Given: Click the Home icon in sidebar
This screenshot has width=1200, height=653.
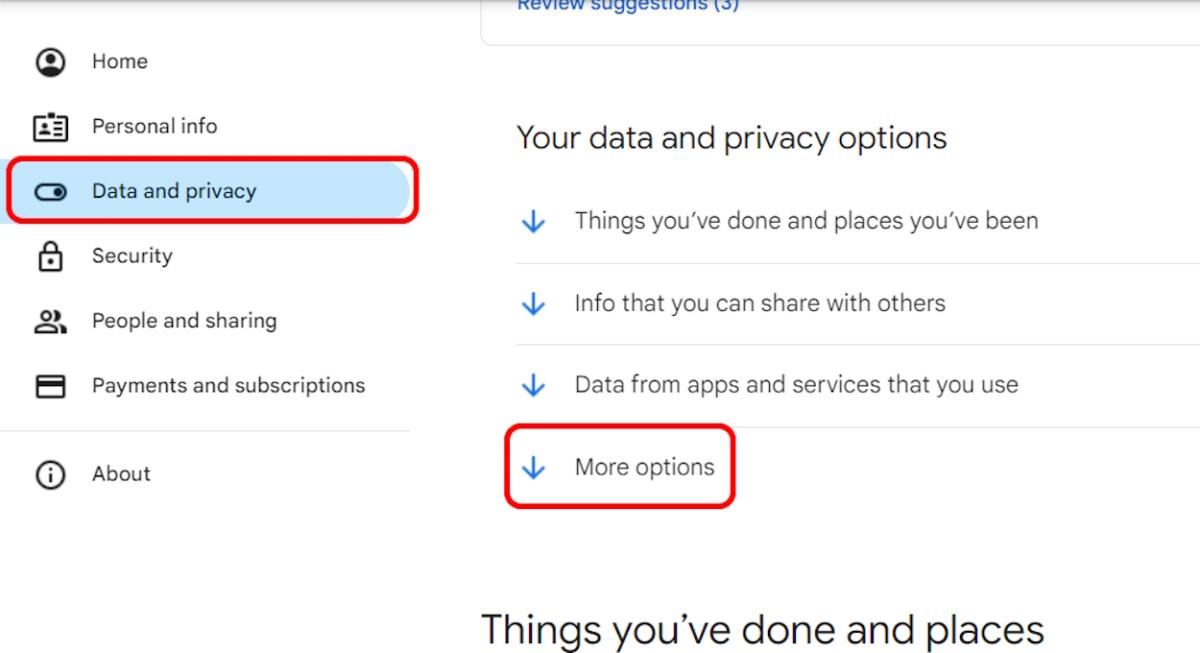Looking at the screenshot, I should pos(50,61).
